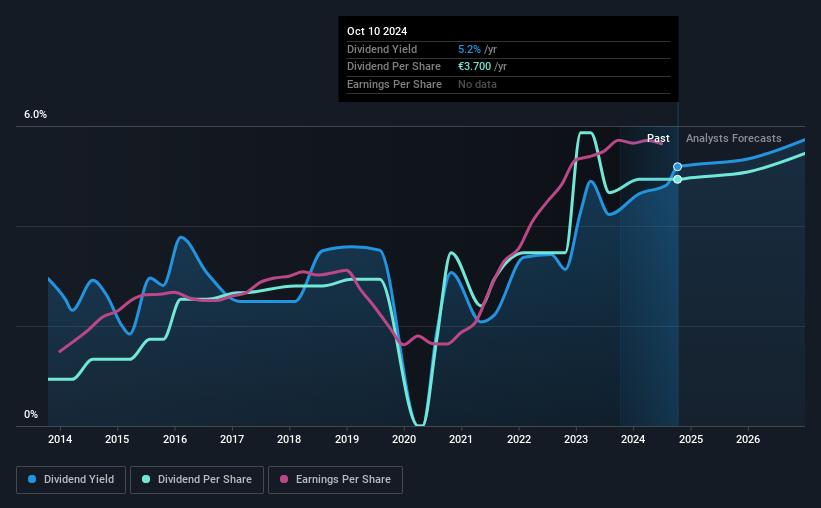The width and height of the screenshot is (821, 508).
Task: Click the teal dot in Dividend Per Share legend
Action: [x=146, y=479]
